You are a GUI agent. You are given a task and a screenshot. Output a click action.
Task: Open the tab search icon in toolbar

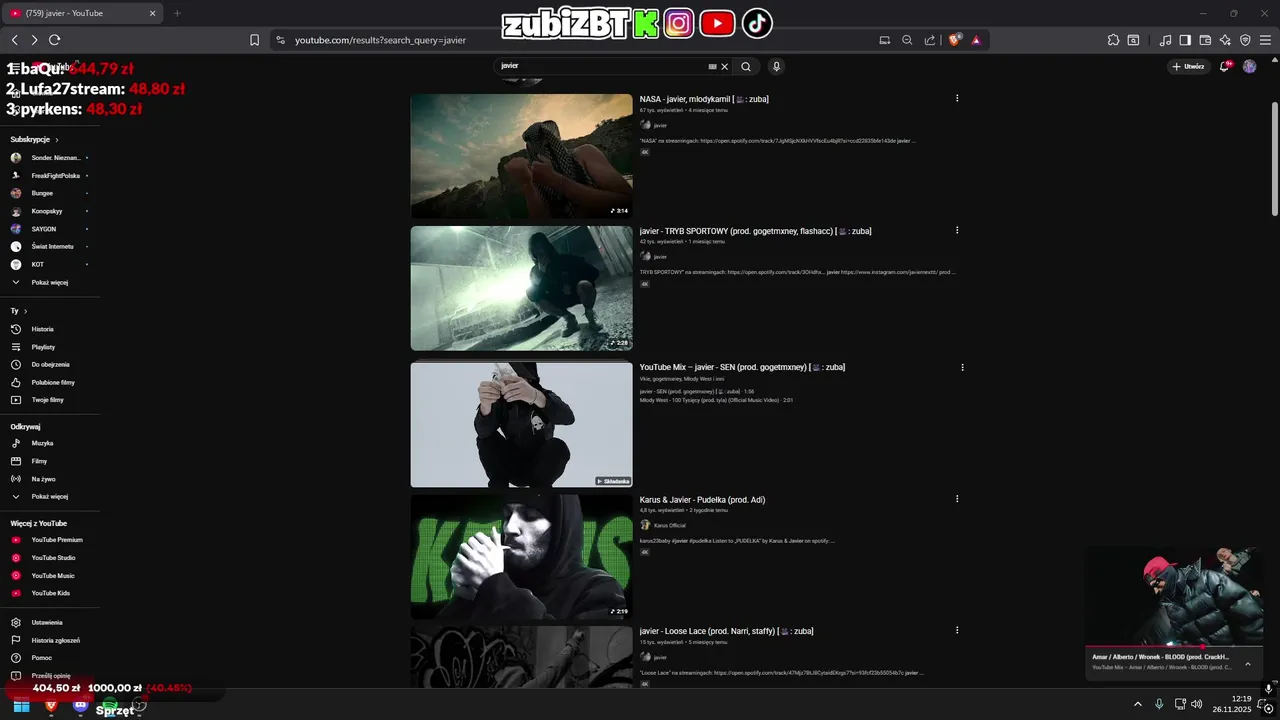1133,40
